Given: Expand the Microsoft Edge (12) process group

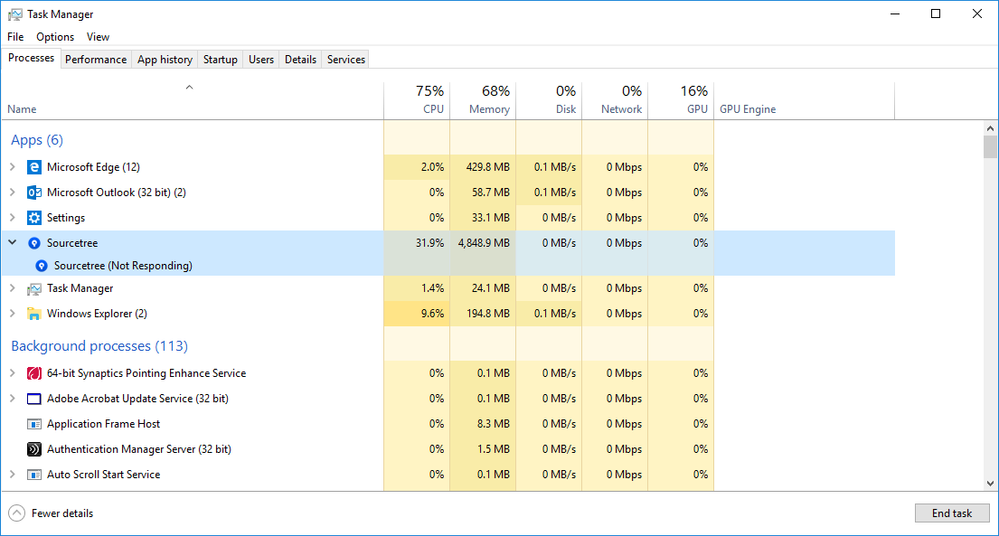Looking at the screenshot, I should point(12,167).
